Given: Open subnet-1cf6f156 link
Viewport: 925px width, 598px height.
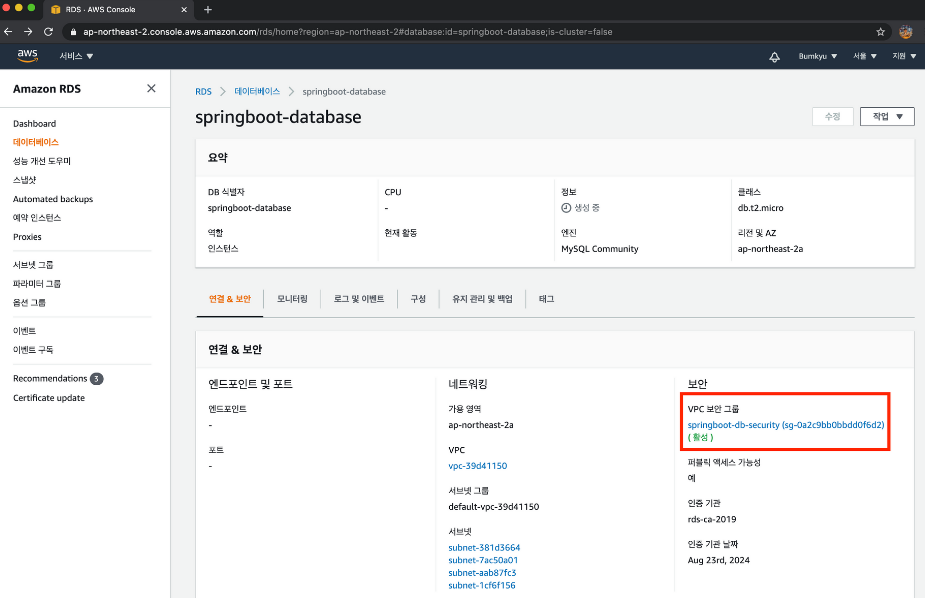Looking at the screenshot, I should click(482, 585).
